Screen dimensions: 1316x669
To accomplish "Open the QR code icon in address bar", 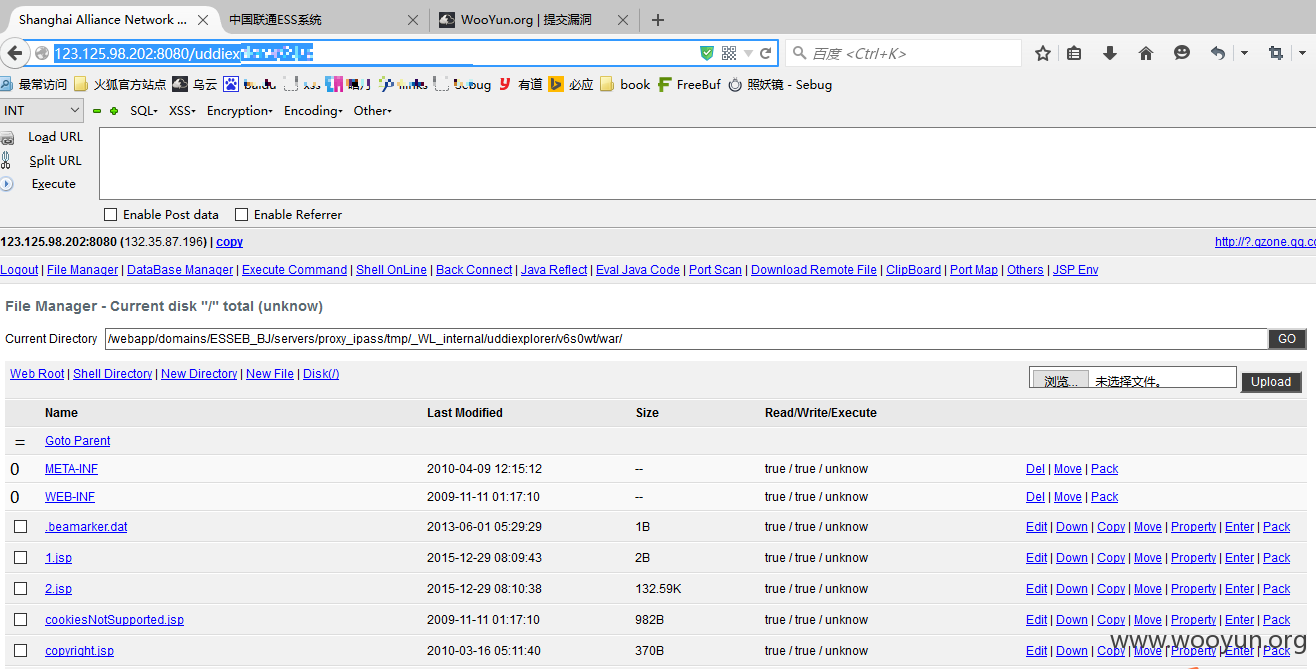I will (728, 53).
